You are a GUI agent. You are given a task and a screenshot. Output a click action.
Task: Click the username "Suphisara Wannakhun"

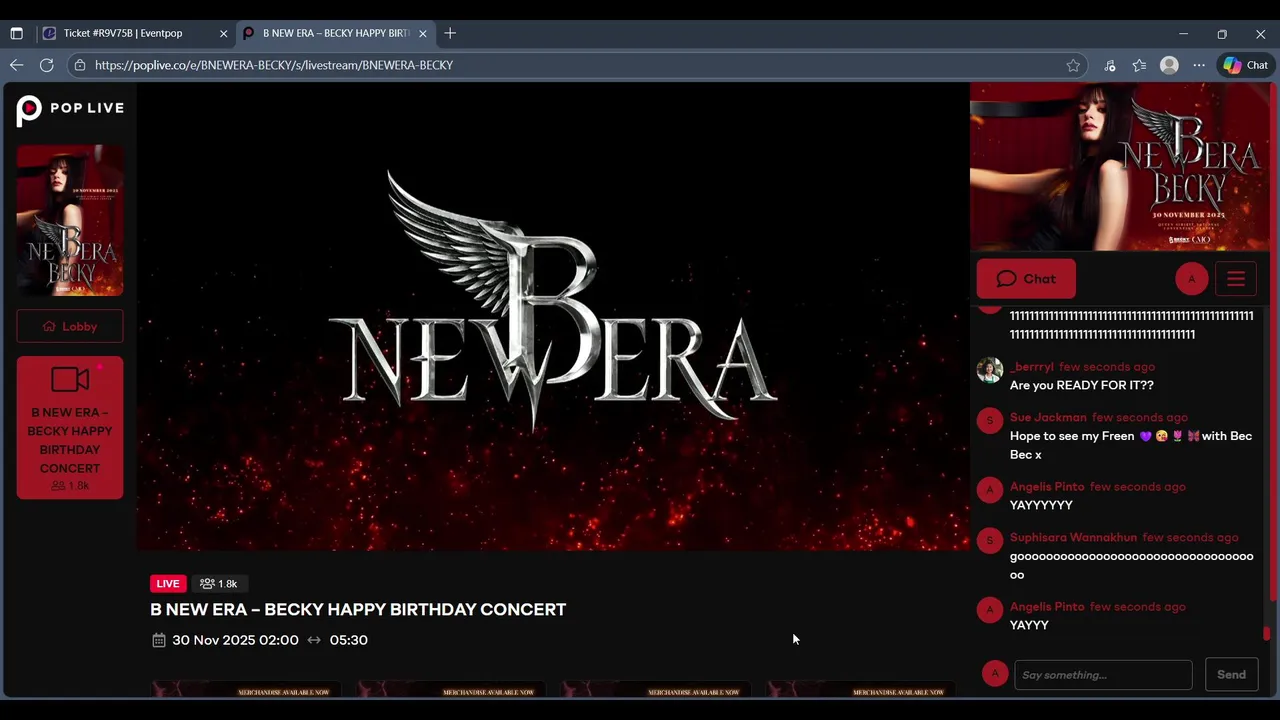tap(1073, 537)
